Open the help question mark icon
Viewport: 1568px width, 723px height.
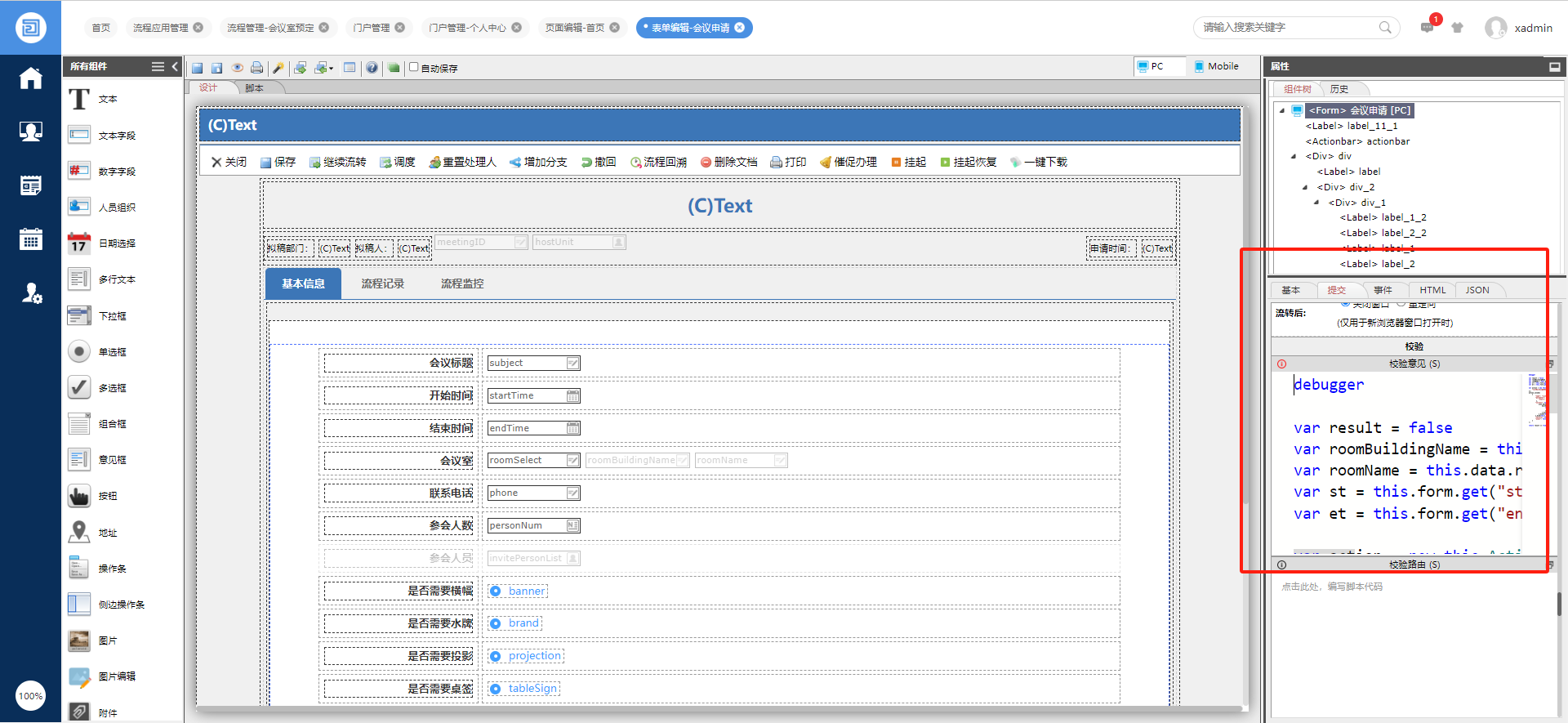tap(372, 68)
